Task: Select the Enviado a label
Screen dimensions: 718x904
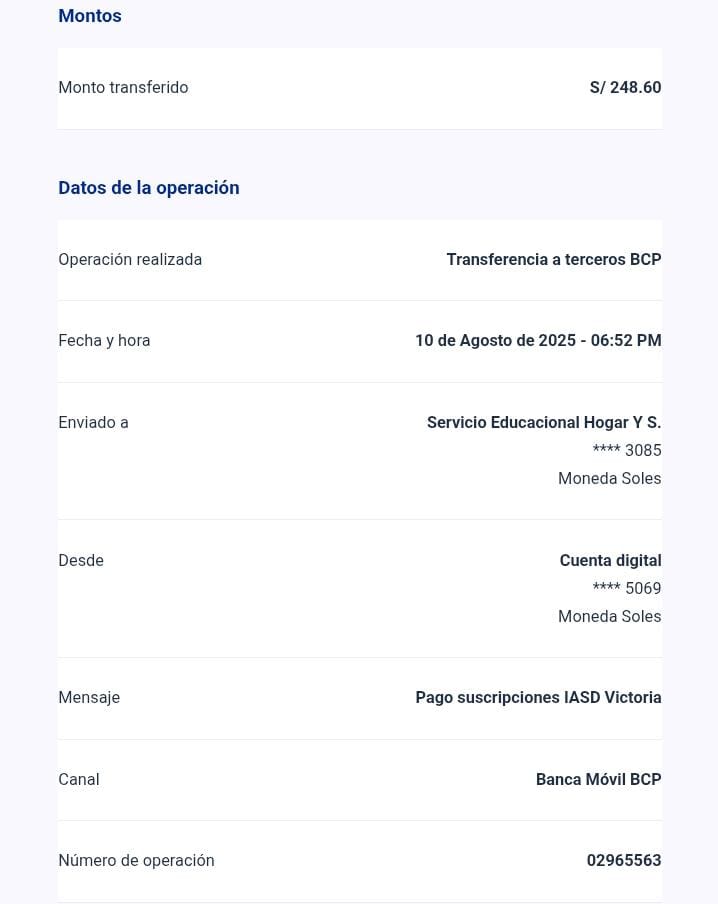Action: [x=93, y=423]
